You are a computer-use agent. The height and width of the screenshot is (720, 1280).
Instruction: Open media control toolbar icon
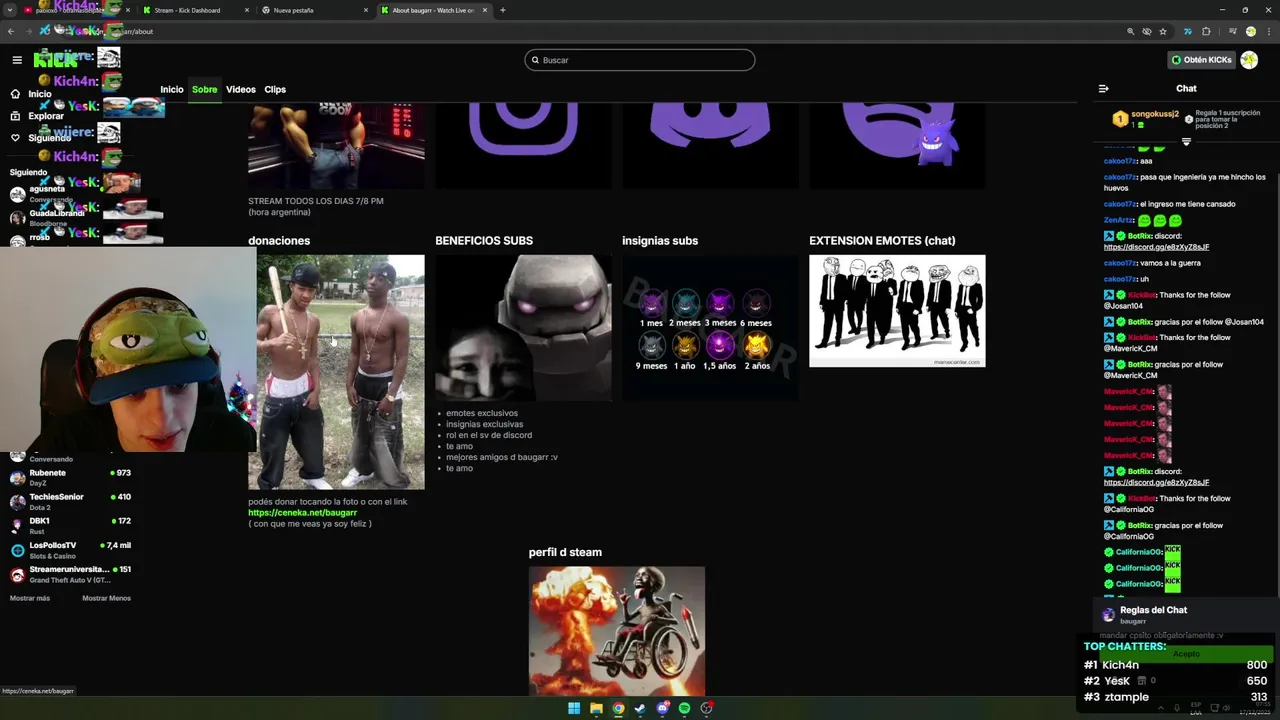pyautogui.click(x=1232, y=31)
